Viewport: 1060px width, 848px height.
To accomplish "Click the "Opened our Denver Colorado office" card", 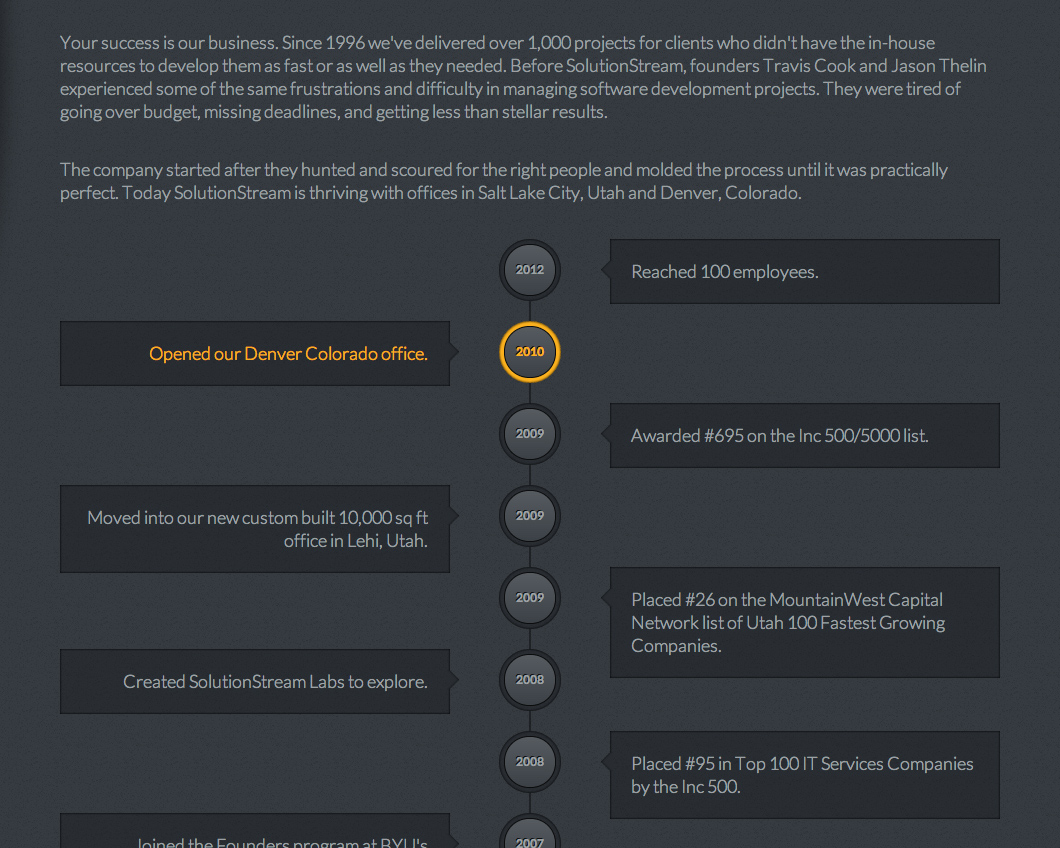I will click(255, 353).
